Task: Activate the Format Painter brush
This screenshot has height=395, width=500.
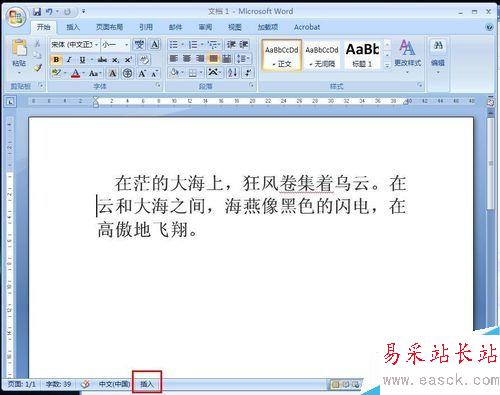Action: (37, 68)
